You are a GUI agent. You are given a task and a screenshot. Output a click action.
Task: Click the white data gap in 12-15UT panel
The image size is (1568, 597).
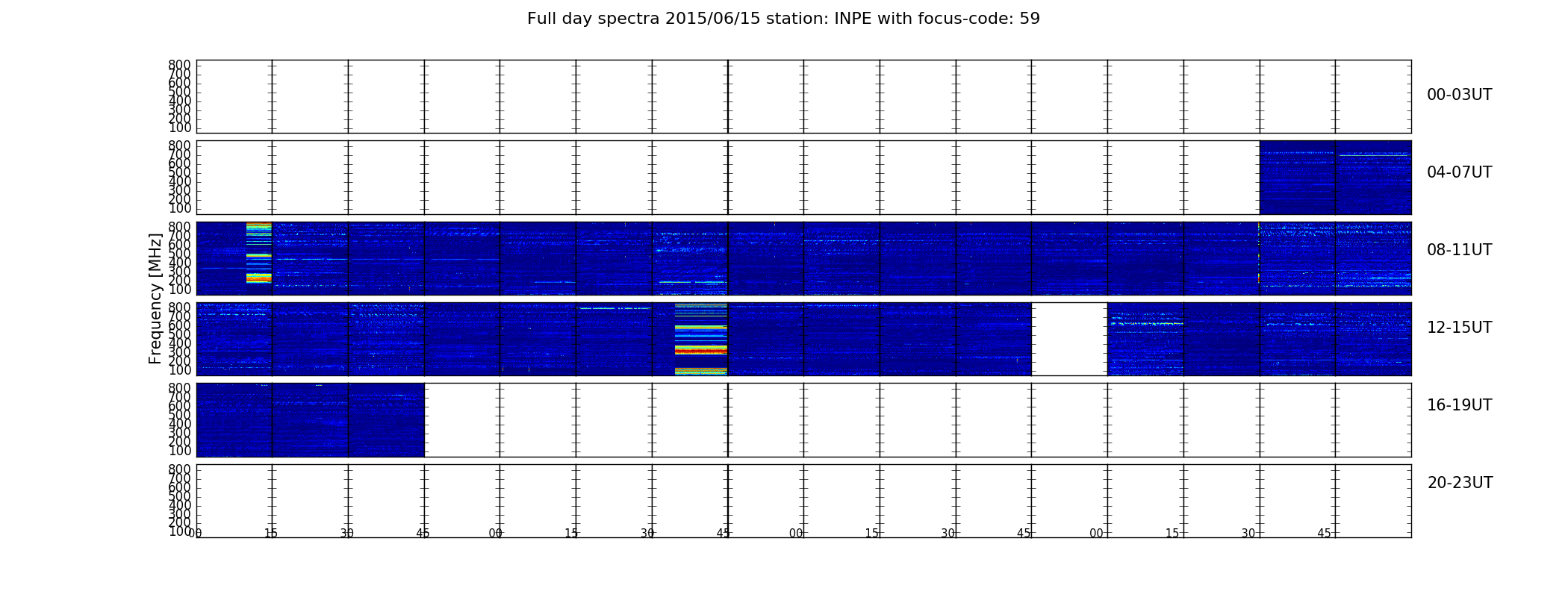coord(1069,339)
